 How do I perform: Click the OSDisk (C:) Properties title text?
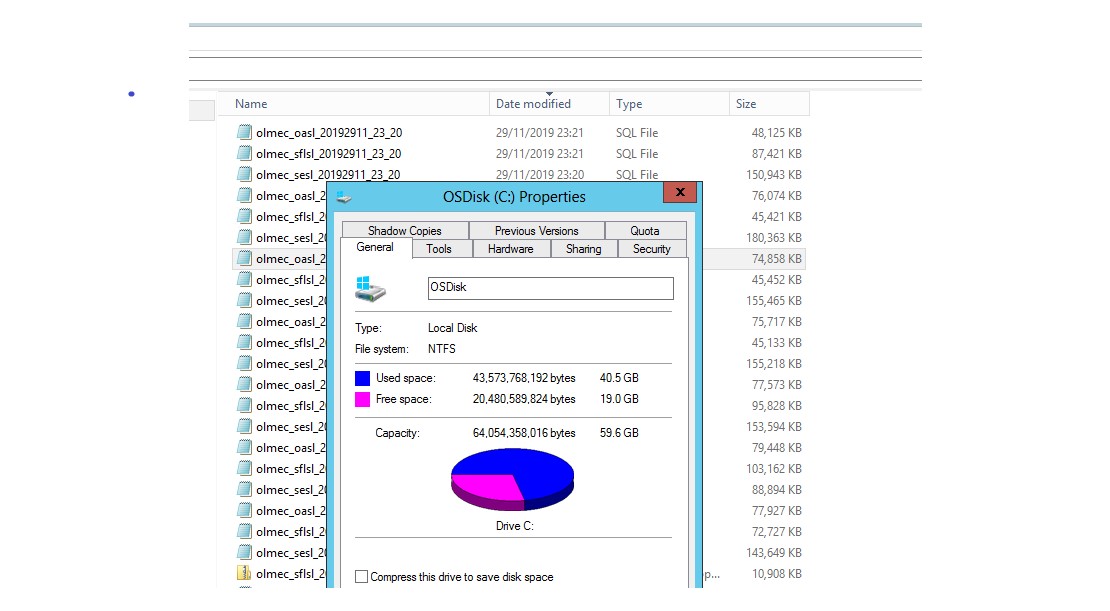(x=514, y=197)
